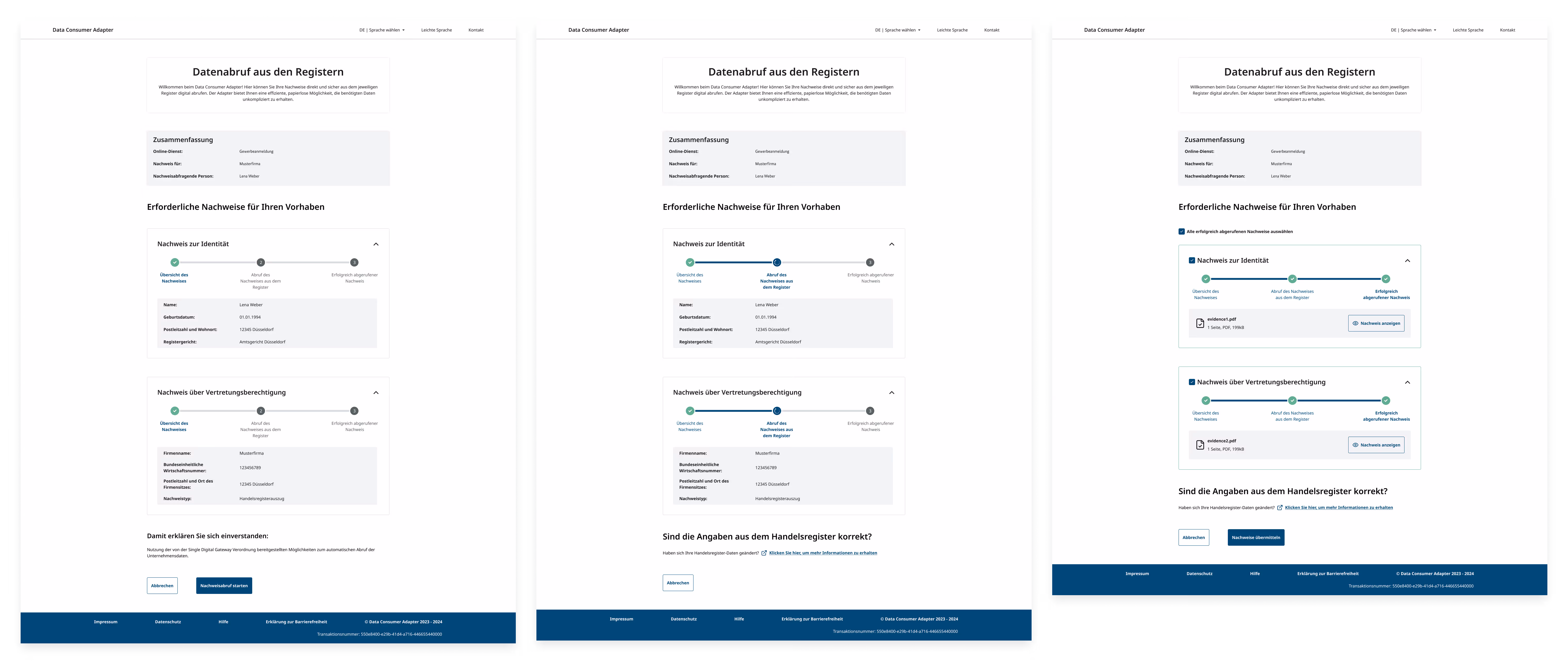Collapse 'Nachweis über Vertretungsberechtigung' chevron on right screen
This screenshot has width=1568, height=664.
click(1407, 382)
